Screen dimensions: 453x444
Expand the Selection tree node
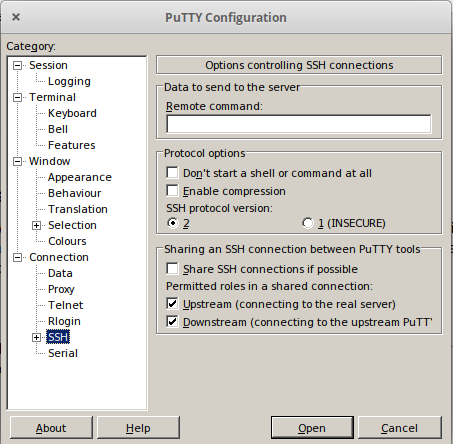tap(36, 226)
